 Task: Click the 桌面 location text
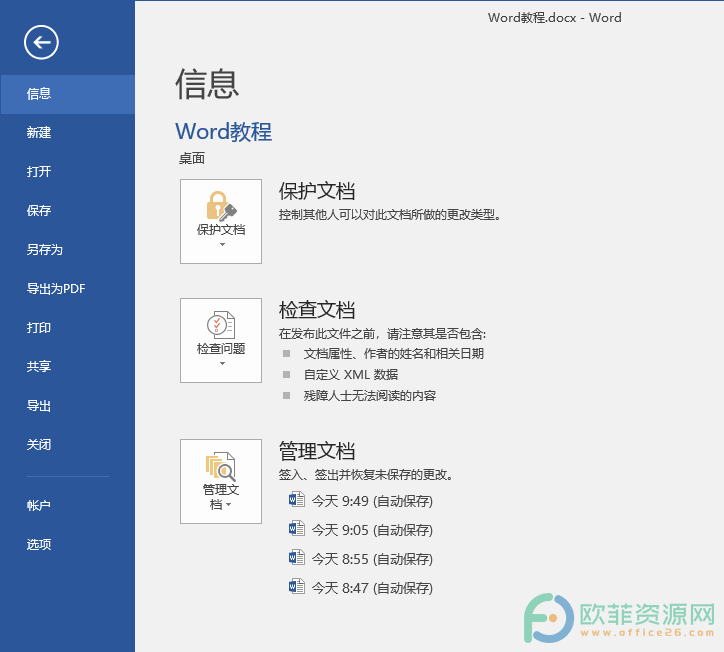192,158
